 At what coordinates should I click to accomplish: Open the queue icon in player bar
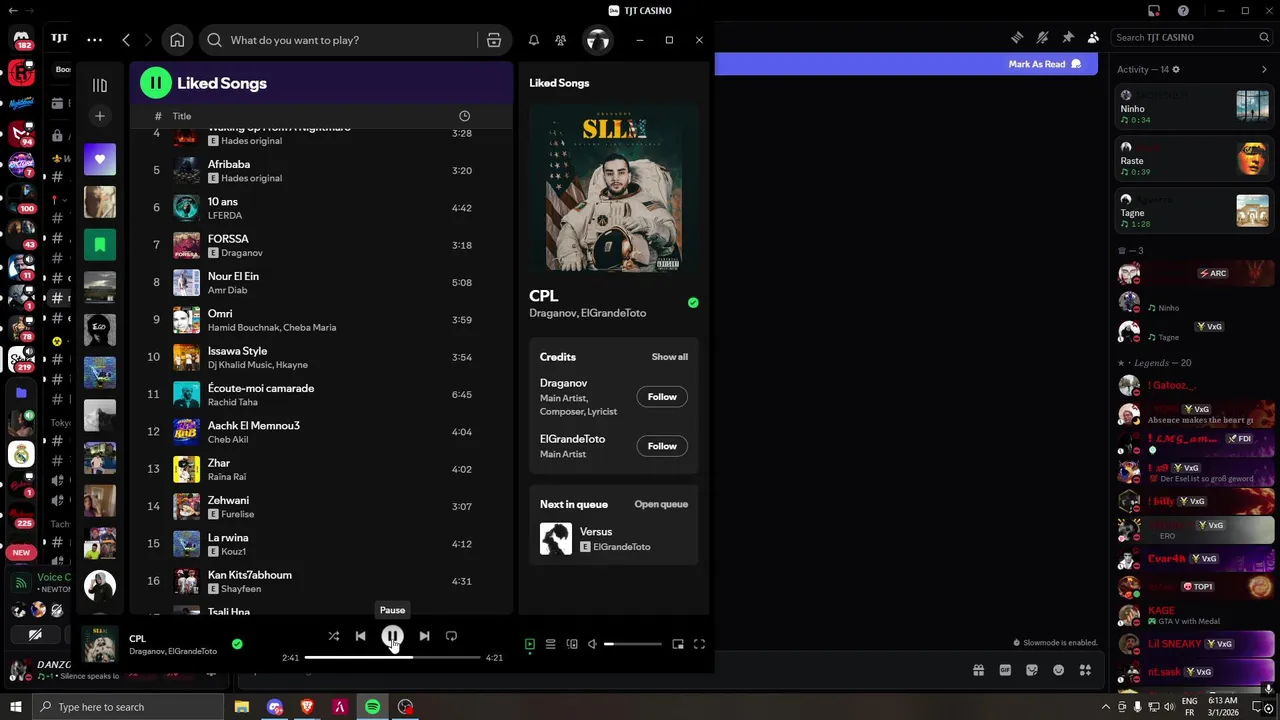(550, 645)
